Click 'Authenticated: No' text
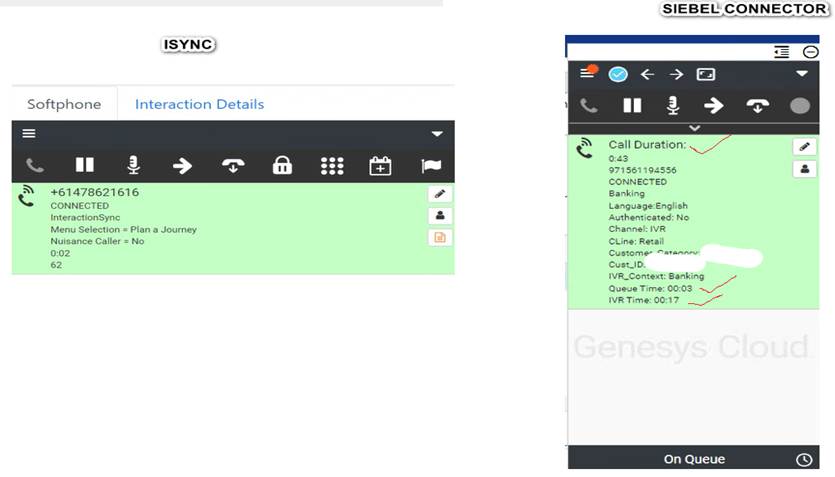The width and height of the screenshot is (835, 477). click(649, 217)
